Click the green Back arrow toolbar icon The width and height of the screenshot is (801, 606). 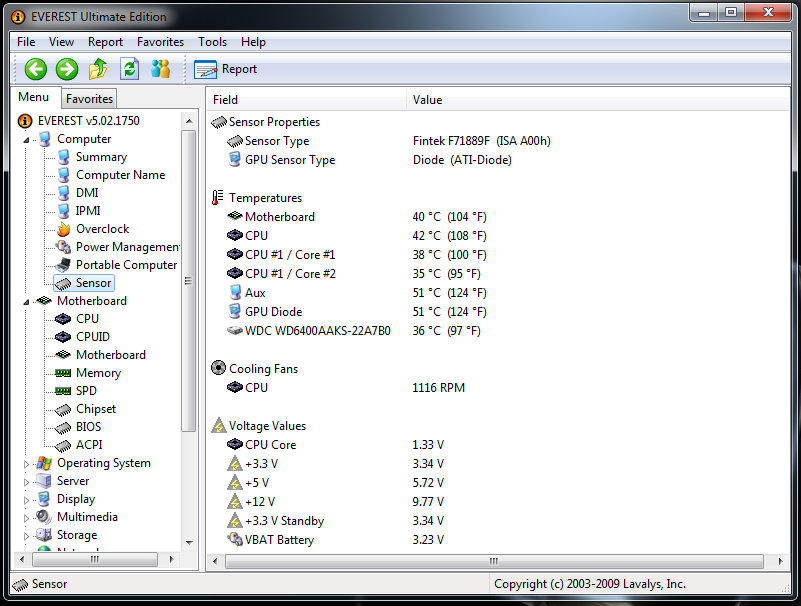point(36,69)
